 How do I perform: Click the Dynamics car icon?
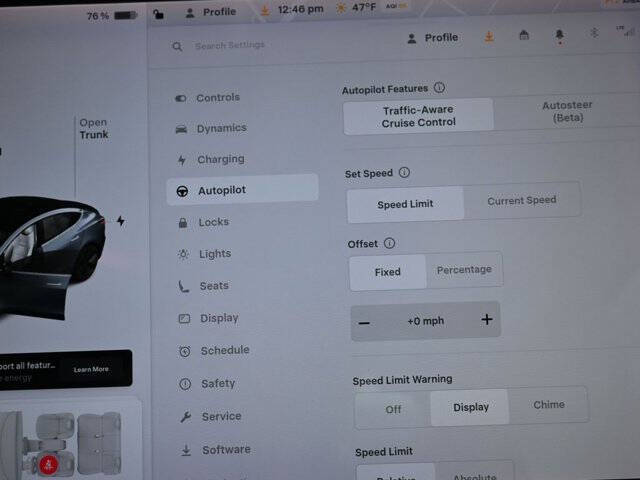181,129
